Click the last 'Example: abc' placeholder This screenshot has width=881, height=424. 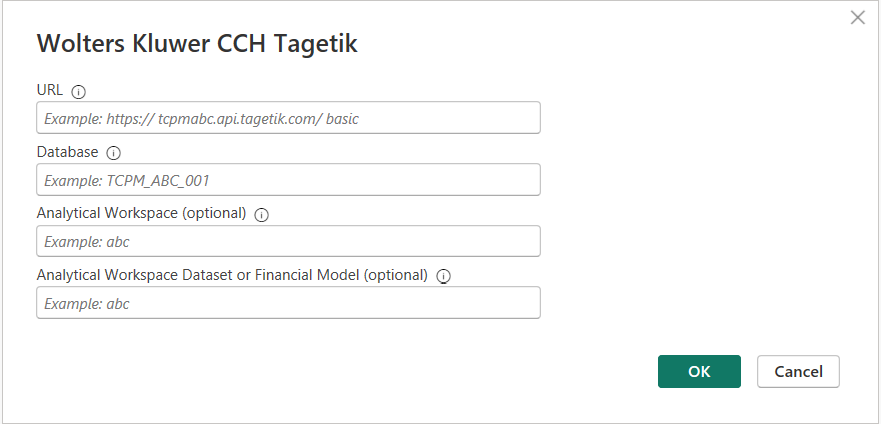pos(87,303)
